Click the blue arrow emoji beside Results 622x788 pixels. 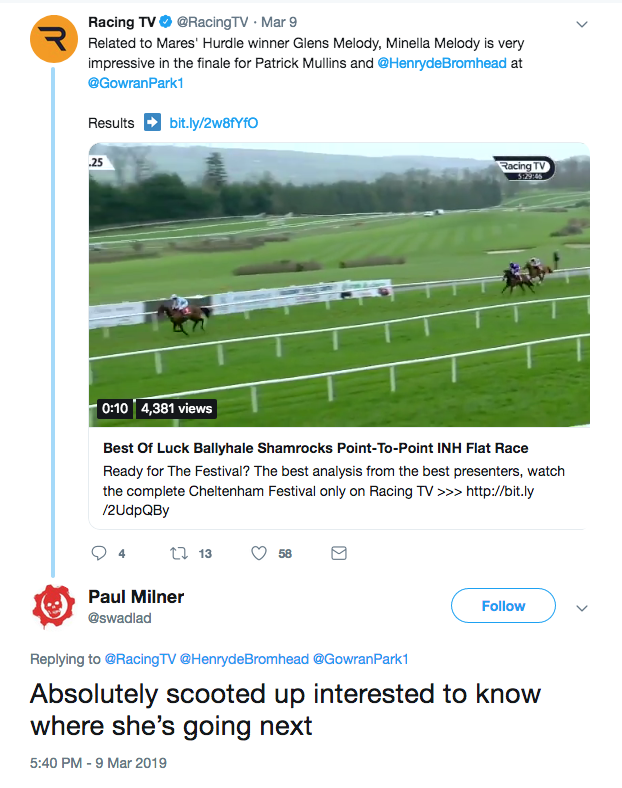[x=153, y=122]
